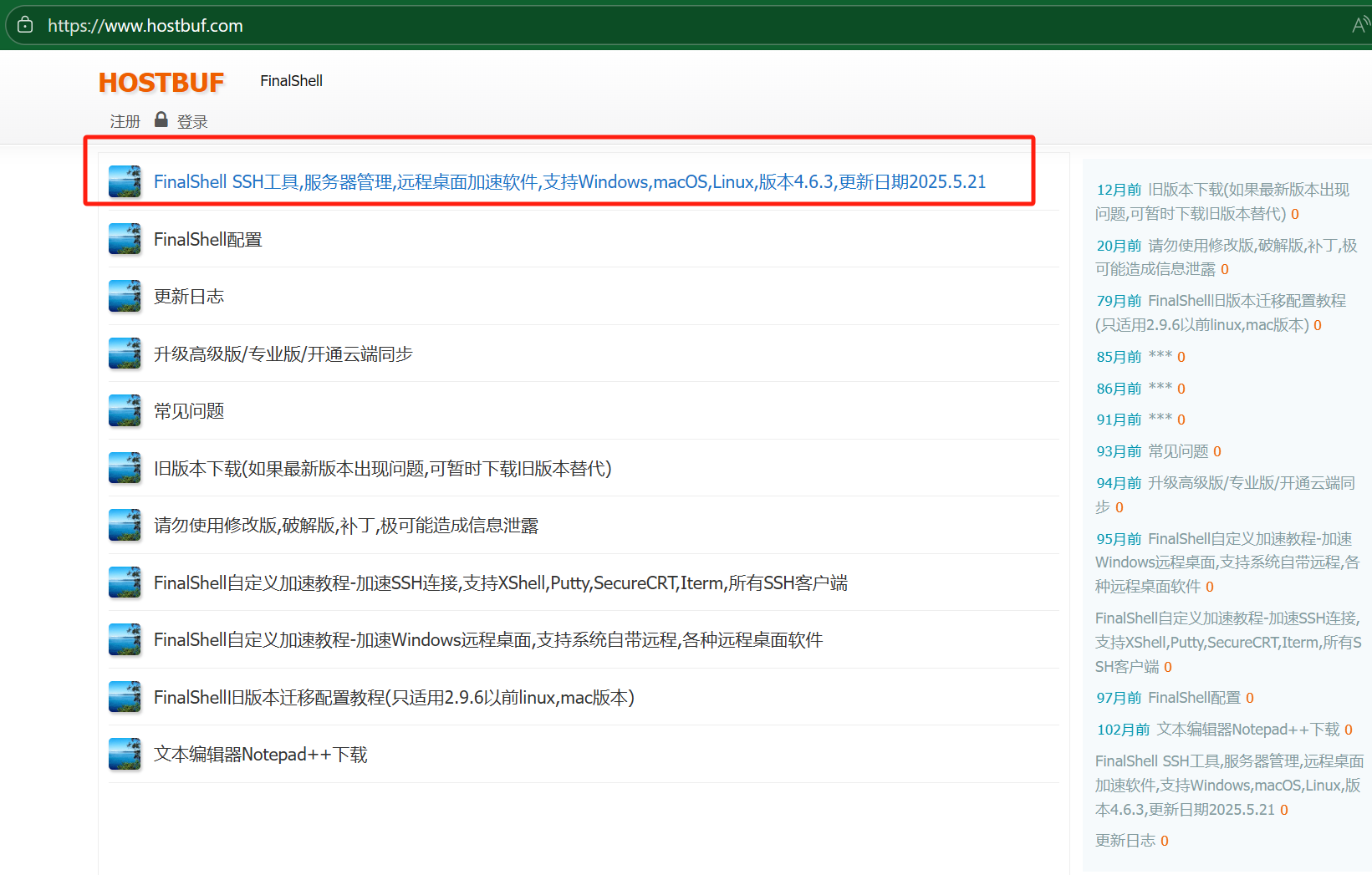This screenshot has width=1372, height=875.
Task: Click sidebar entry 97月前 FinalShell配置
Action: (1175, 698)
